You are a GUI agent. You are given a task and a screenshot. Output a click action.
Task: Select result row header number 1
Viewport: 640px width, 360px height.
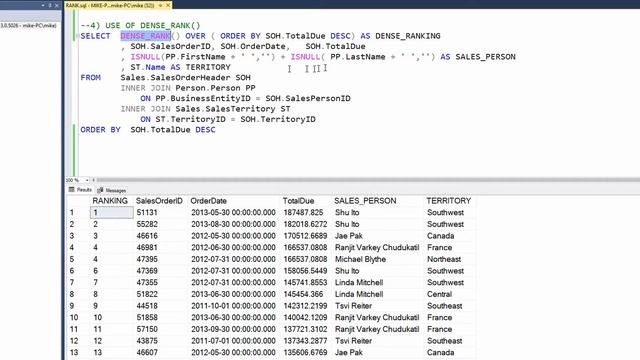pyautogui.click(x=72, y=213)
